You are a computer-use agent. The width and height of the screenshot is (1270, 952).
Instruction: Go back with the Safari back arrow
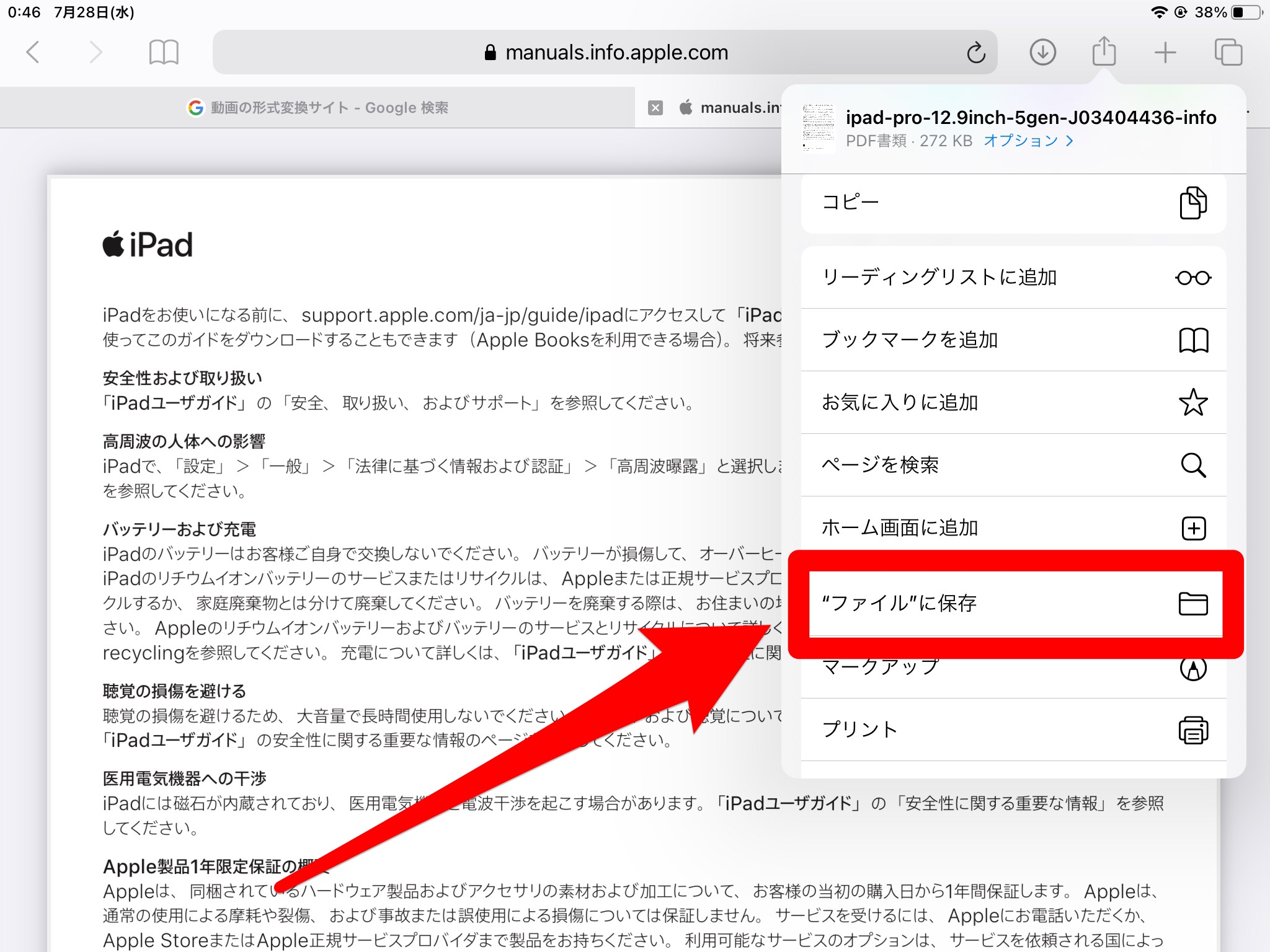[x=33, y=52]
